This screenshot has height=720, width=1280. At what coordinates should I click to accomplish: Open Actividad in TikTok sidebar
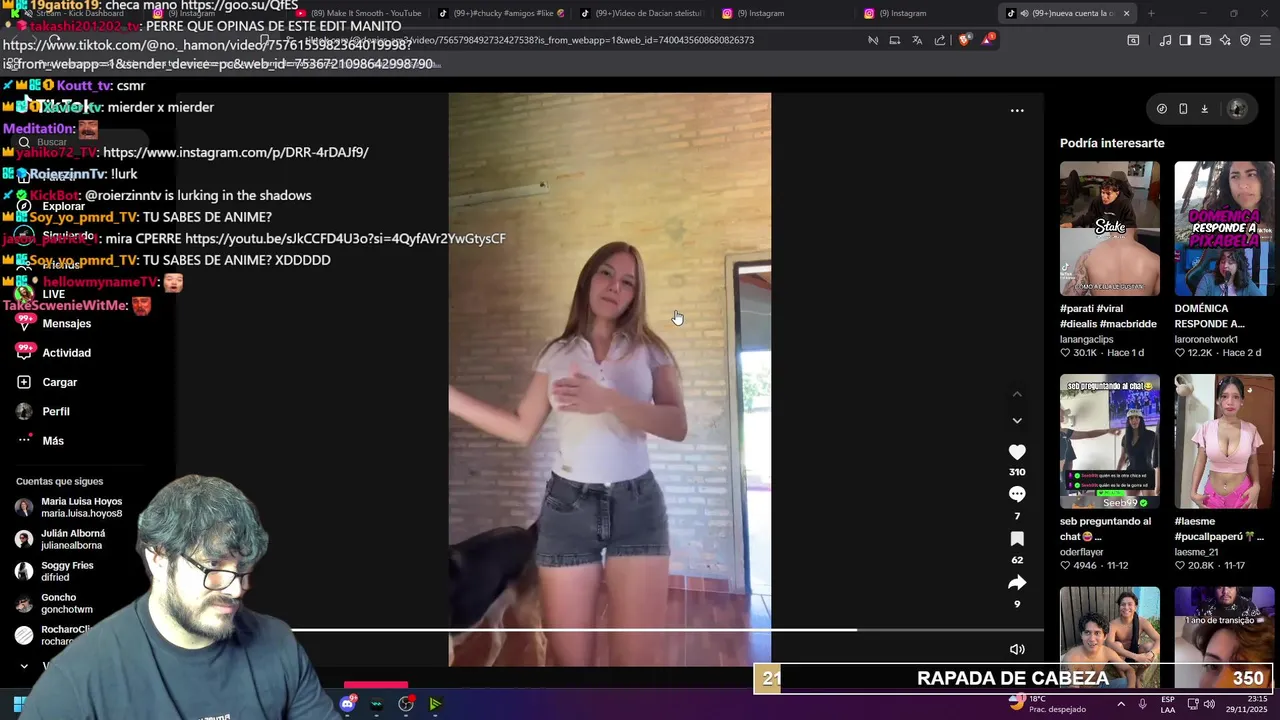click(x=66, y=353)
